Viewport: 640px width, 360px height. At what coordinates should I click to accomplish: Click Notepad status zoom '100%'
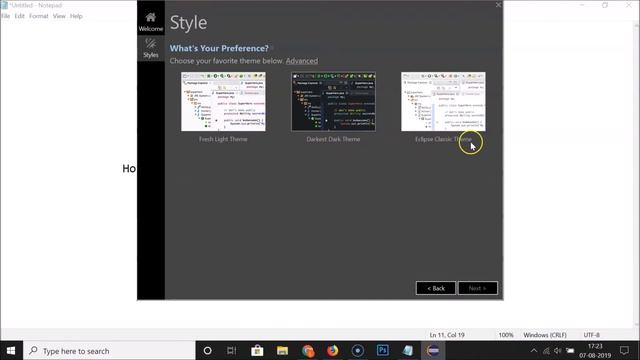(x=506, y=335)
